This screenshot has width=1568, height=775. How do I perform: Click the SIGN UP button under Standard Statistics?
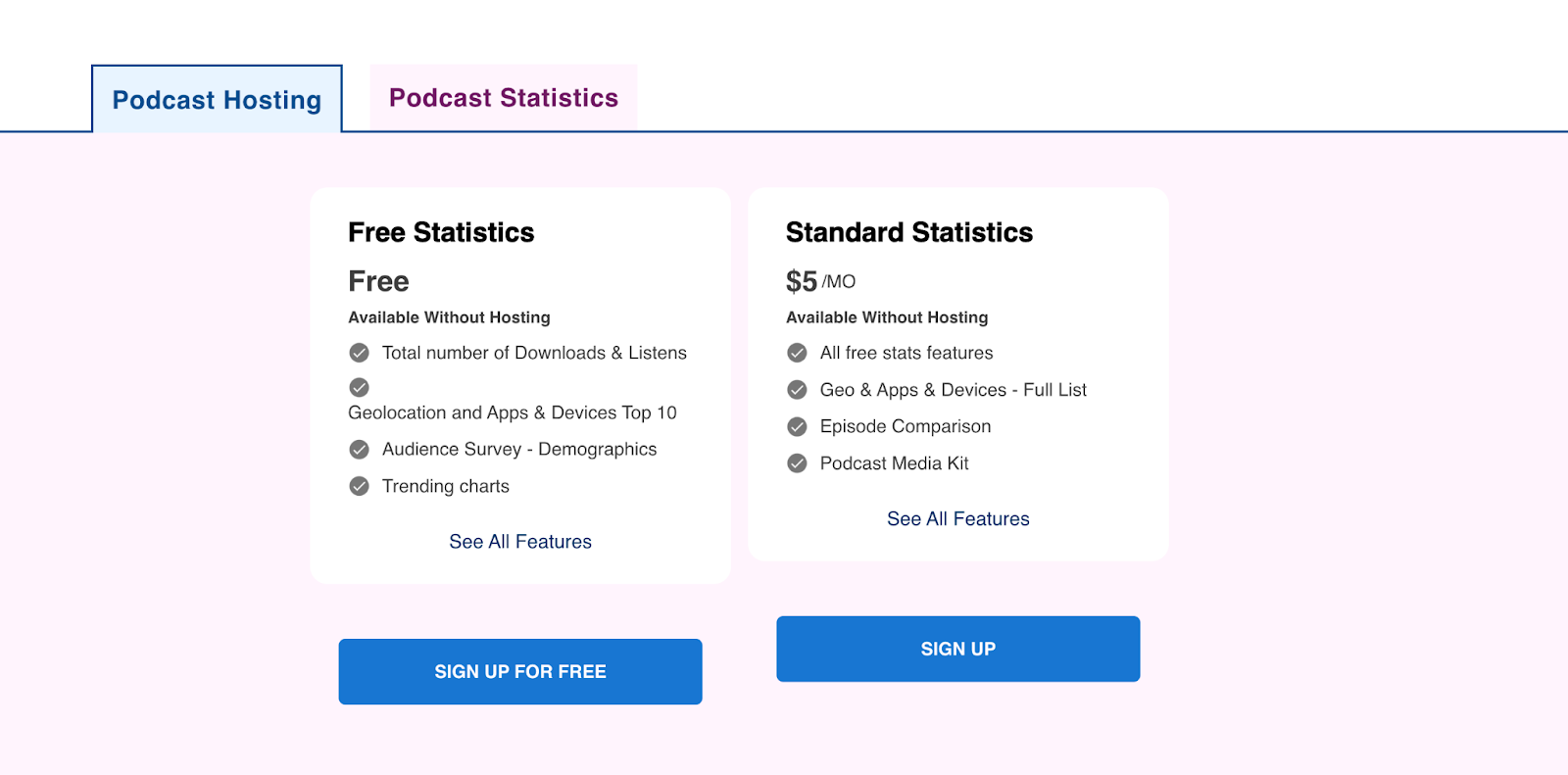[957, 649]
